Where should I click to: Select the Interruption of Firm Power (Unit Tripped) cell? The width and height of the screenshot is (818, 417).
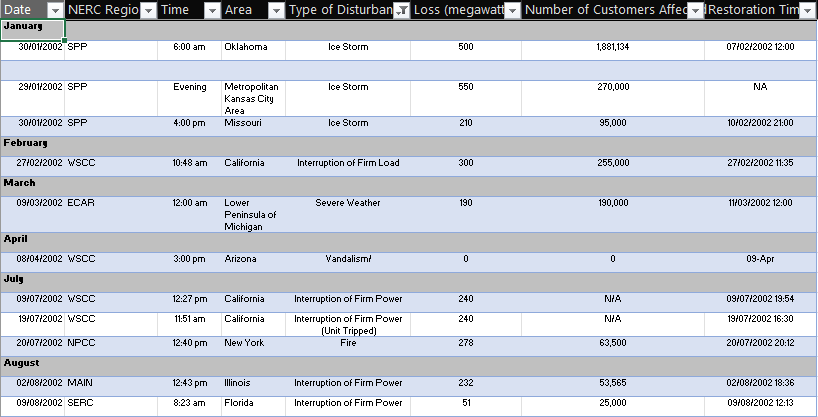click(x=348, y=325)
